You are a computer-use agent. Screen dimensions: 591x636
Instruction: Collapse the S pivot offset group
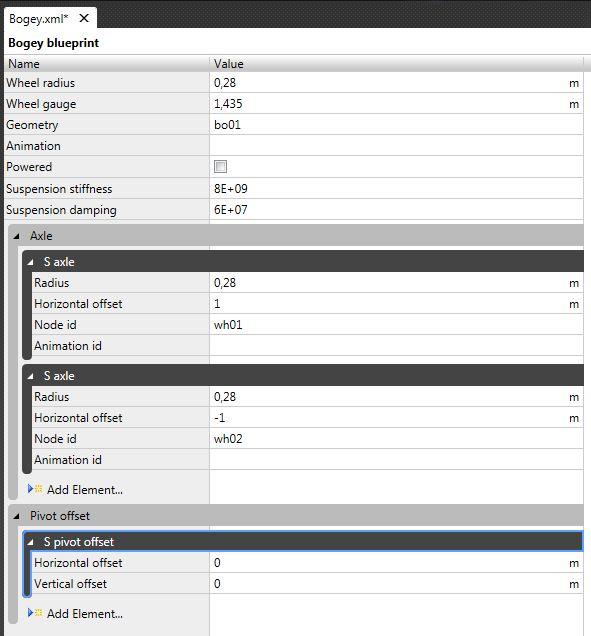30,542
